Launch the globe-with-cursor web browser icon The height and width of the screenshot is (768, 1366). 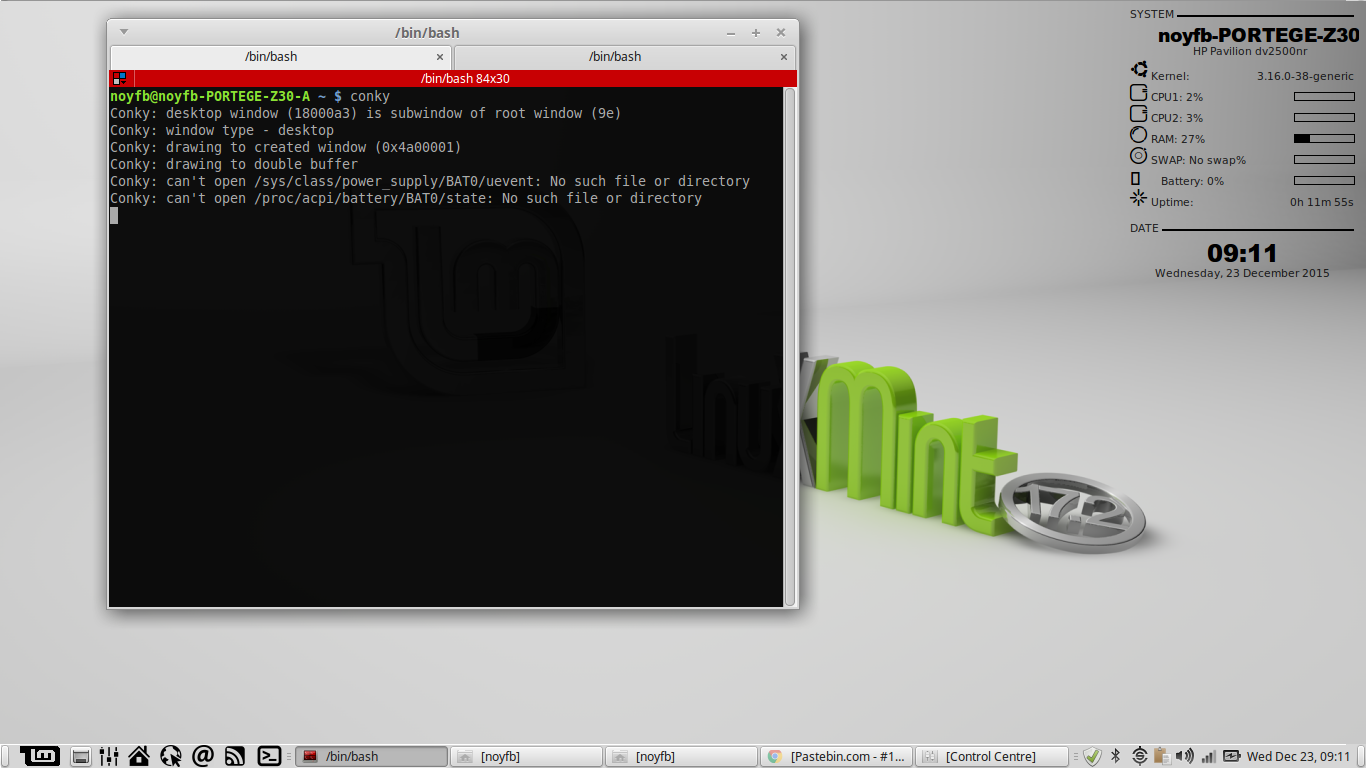[x=171, y=756]
